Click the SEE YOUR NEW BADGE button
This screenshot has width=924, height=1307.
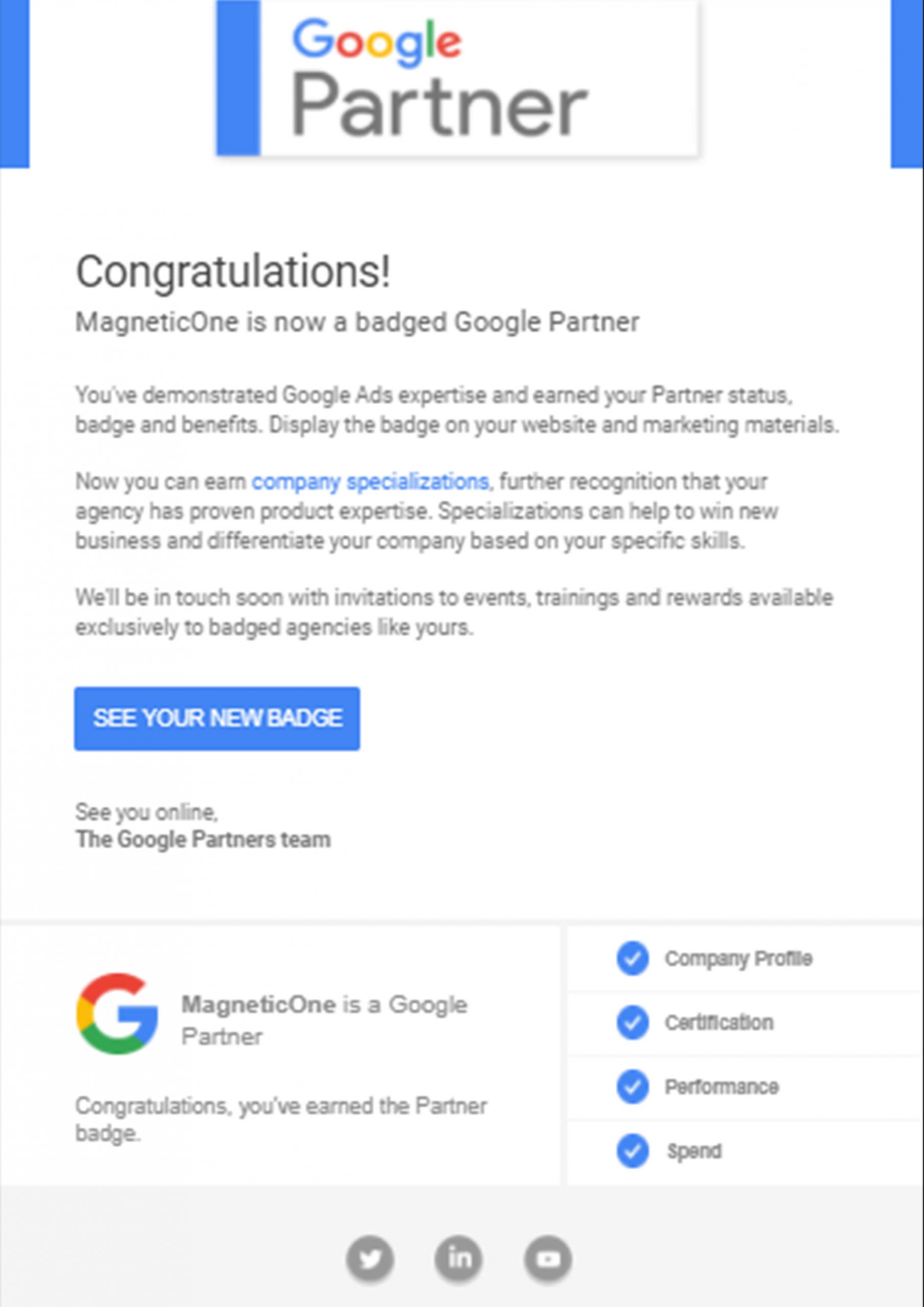click(x=217, y=718)
